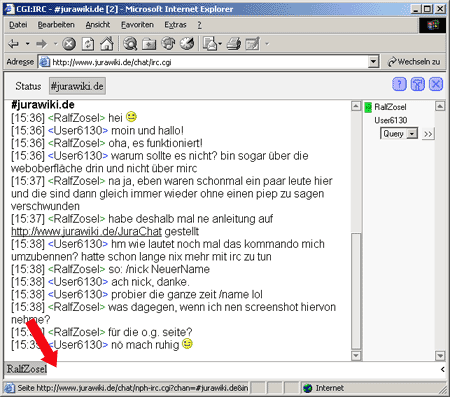This screenshot has width=450, height=397.
Task: Click the Refresh page icon
Action: [x=88, y=44]
